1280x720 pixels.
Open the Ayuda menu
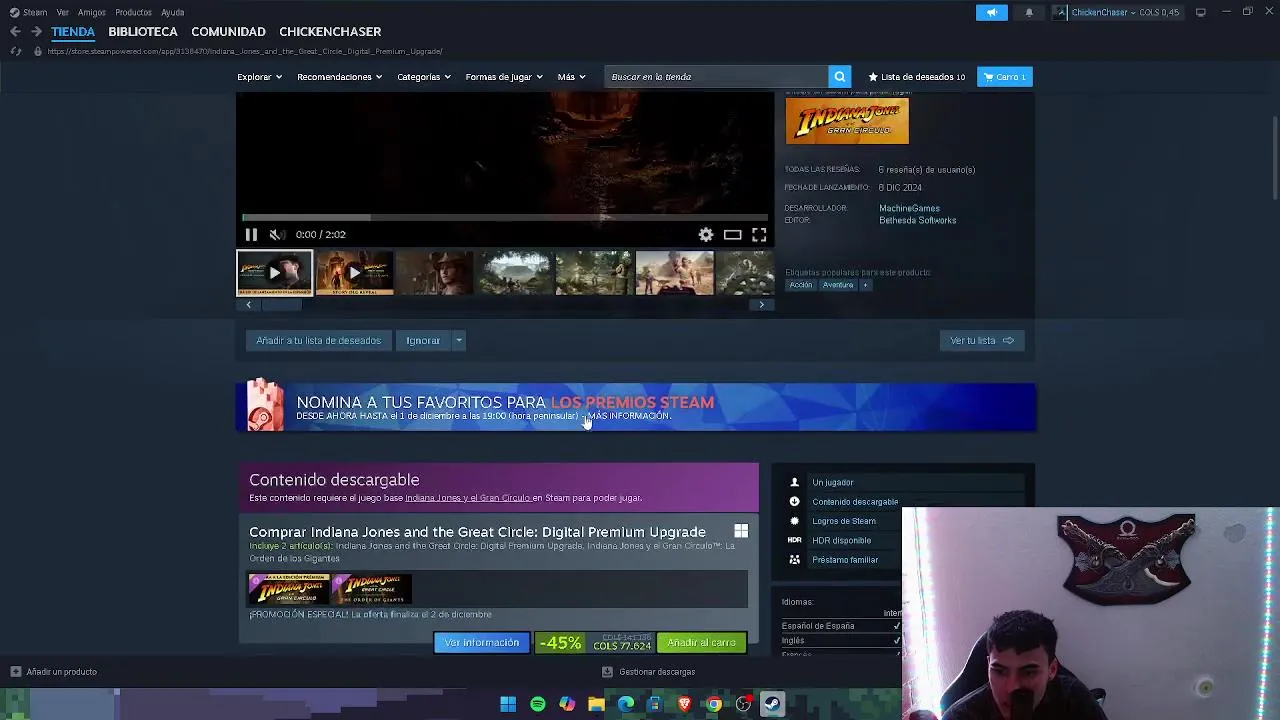tap(172, 12)
